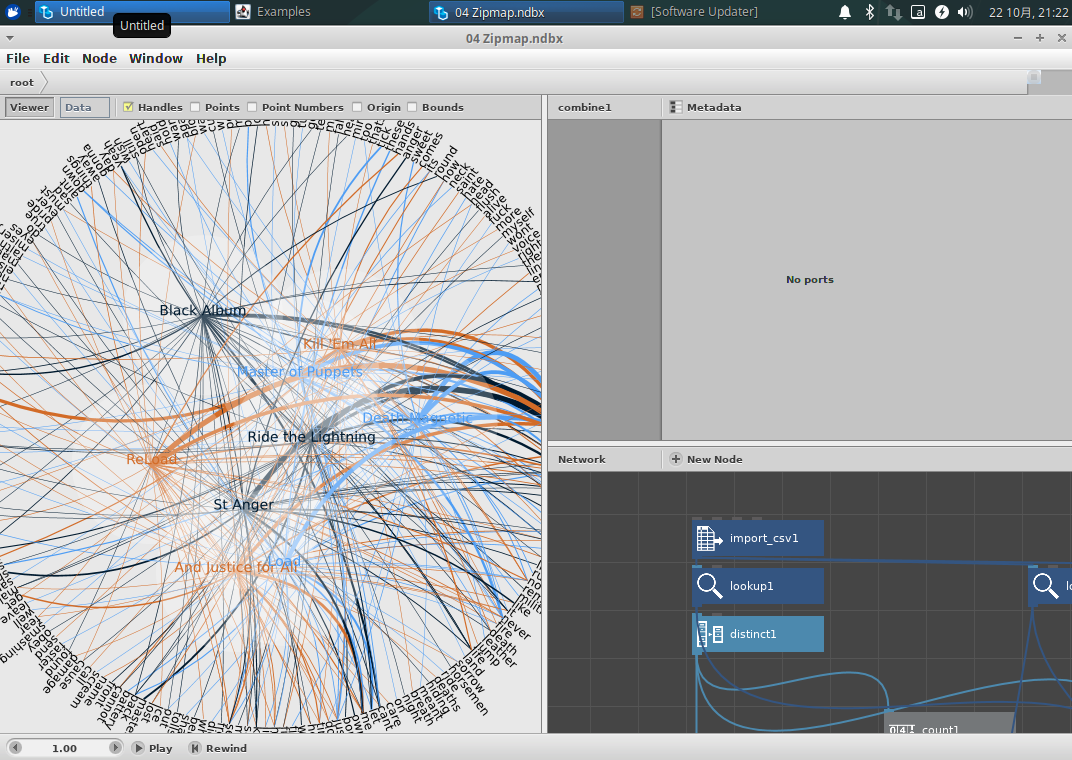The width and height of the screenshot is (1072, 760).
Task: Click the Death Magnetic label
Action: [417, 418]
